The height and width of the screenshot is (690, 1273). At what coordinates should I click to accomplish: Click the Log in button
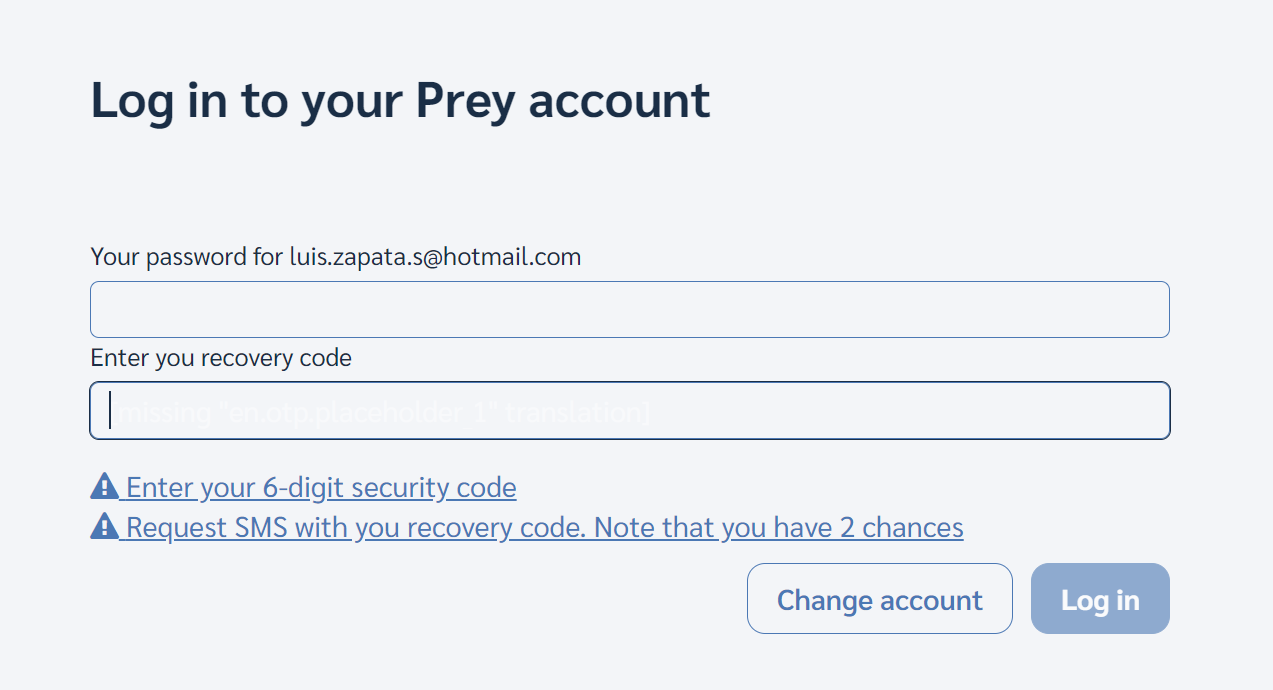tap(1099, 598)
